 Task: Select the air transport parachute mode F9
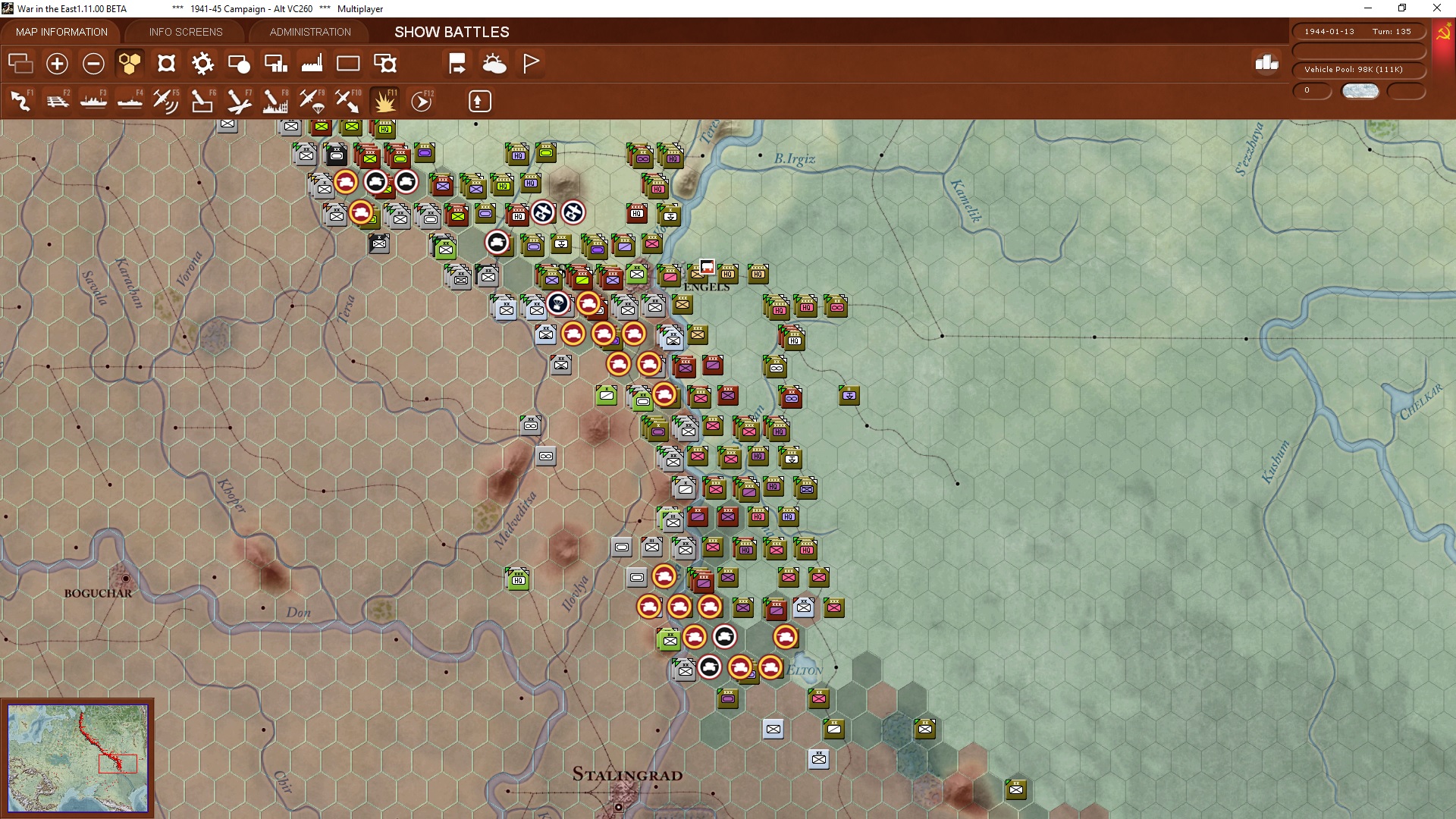coord(312,101)
